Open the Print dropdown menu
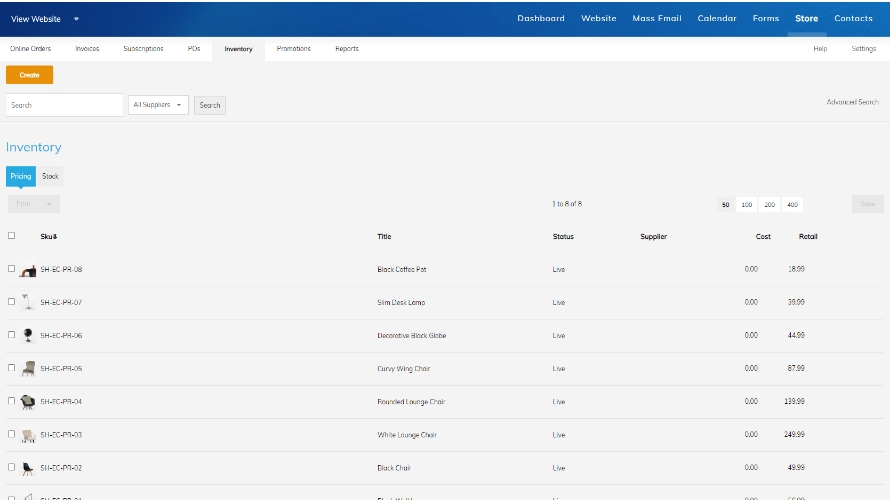The image size is (890, 500). pyautogui.click(x=33, y=204)
